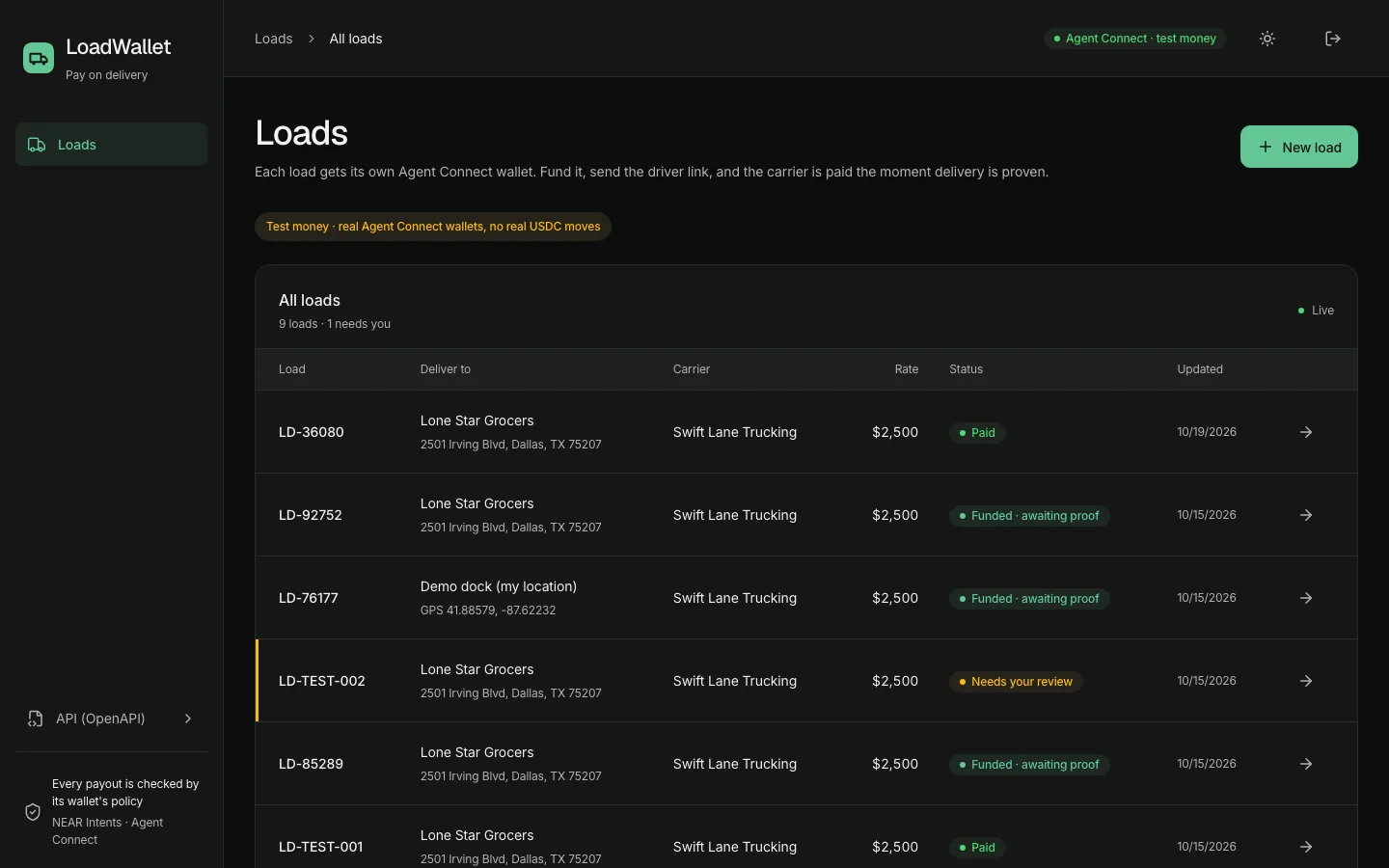This screenshot has width=1389, height=868.
Task: Click the Rate column header
Action: coord(906,369)
